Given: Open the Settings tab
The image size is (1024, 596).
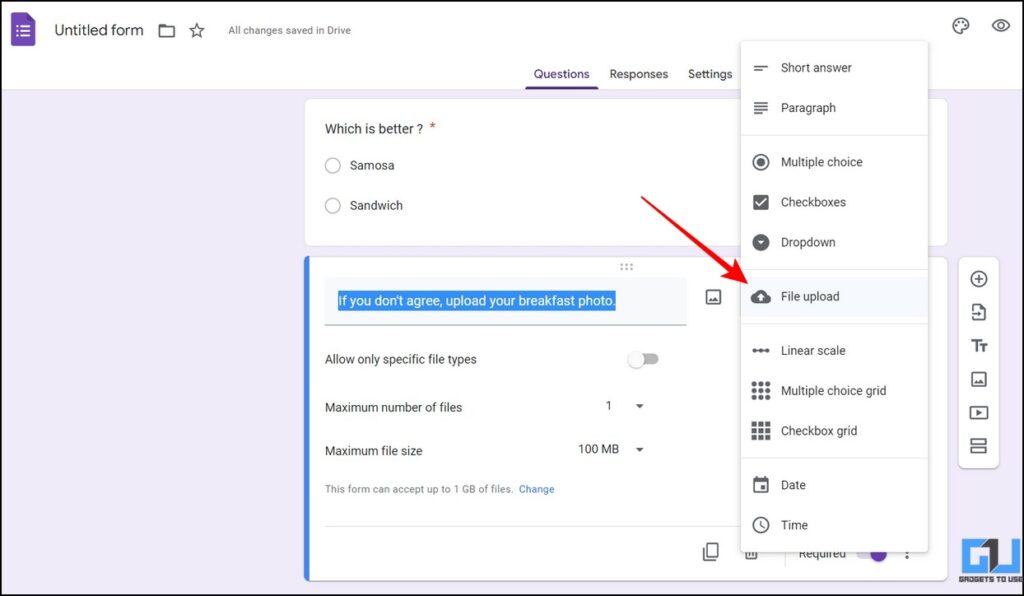Looking at the screenshot, I should coord(710,74).
